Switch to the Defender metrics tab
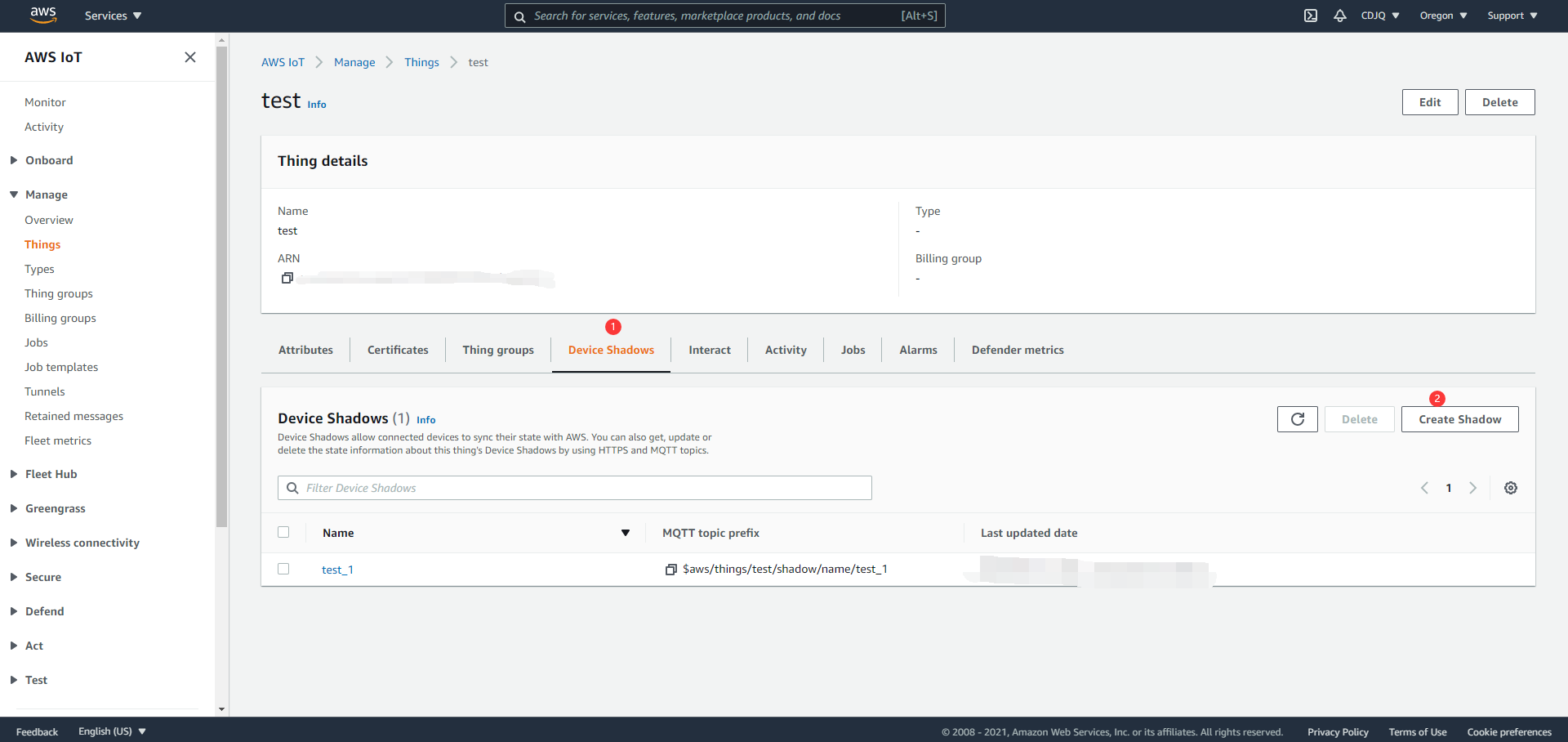Image resolution: width=1568 pixels, height=742 pixels. click(x=1018, y=350)
